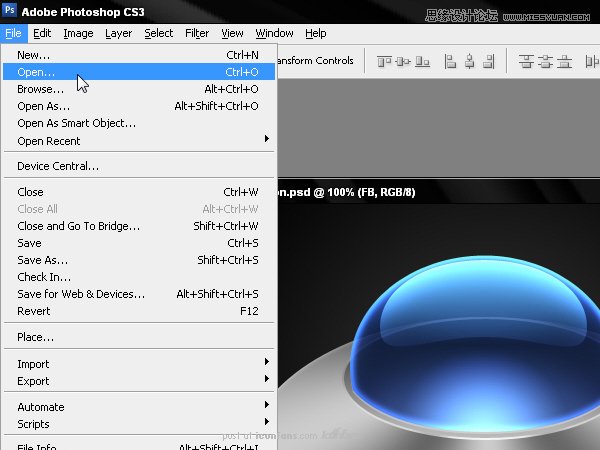Choose Save for Web & Devices...
The image size is (600, 450).
pyautogui.click(x=139, y=294)
